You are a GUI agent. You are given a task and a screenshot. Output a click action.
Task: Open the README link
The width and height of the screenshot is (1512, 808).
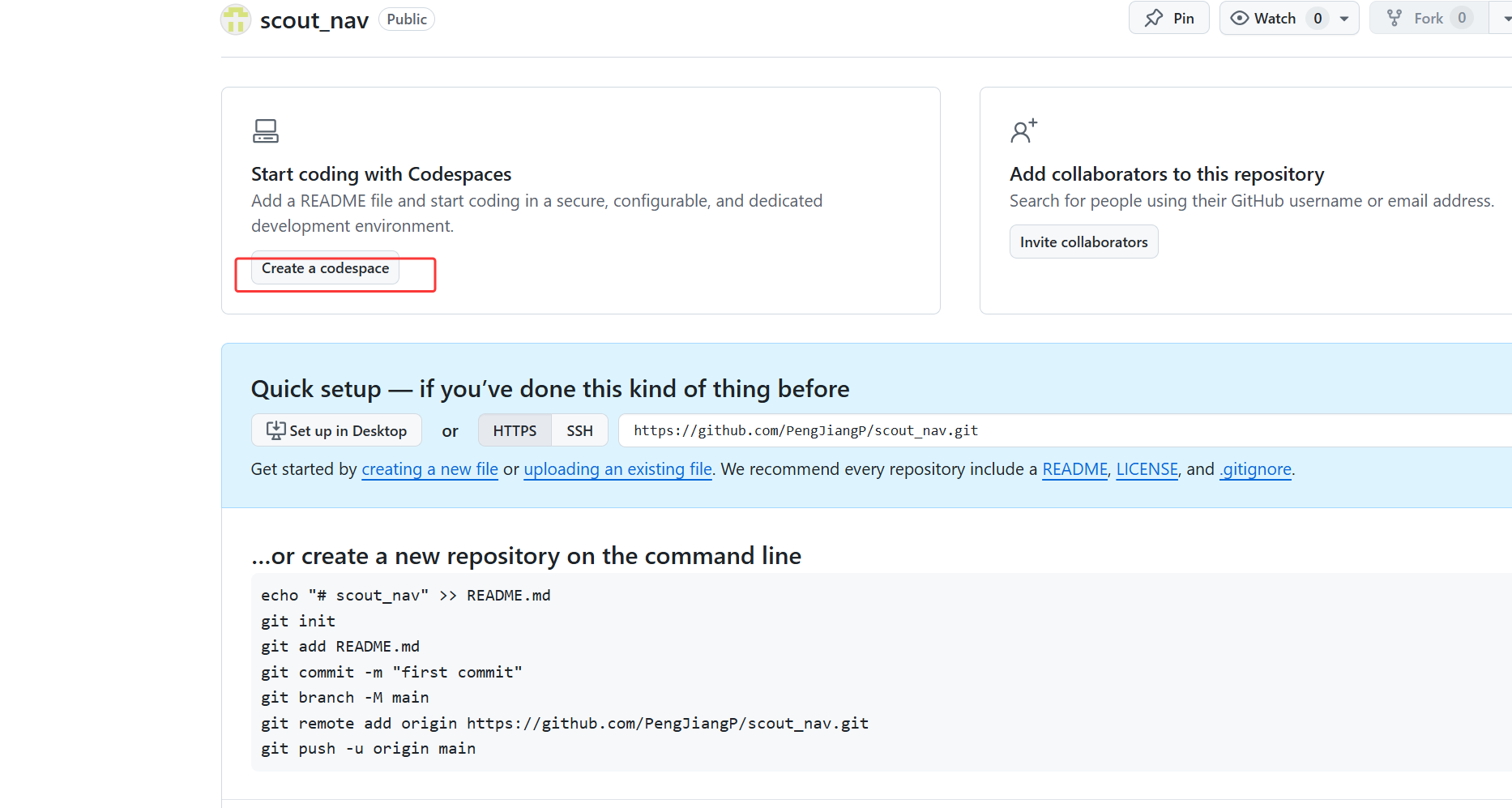pyautogui.click(x=1074, y=469)
